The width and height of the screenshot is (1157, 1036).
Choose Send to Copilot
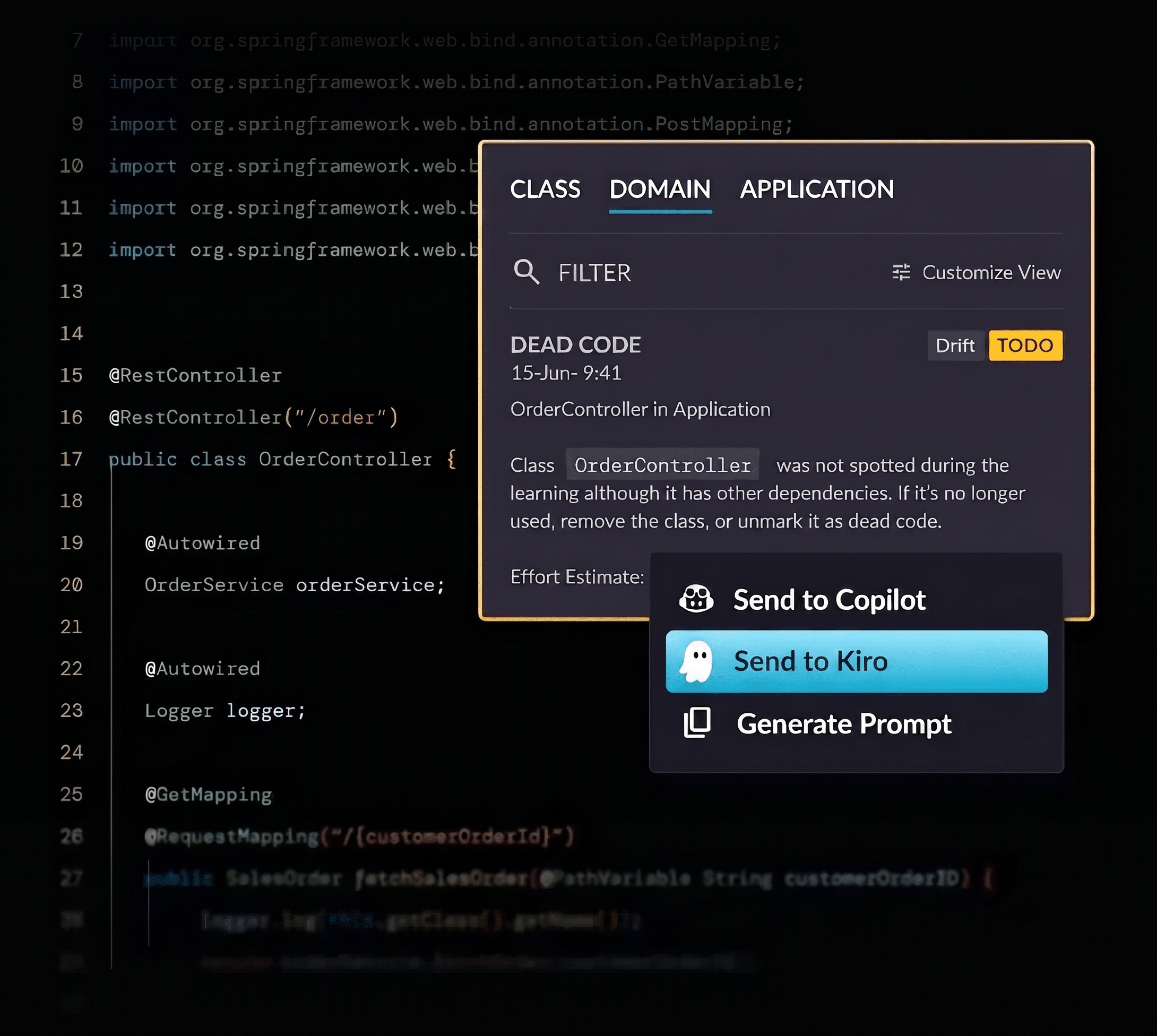(857, 599)
